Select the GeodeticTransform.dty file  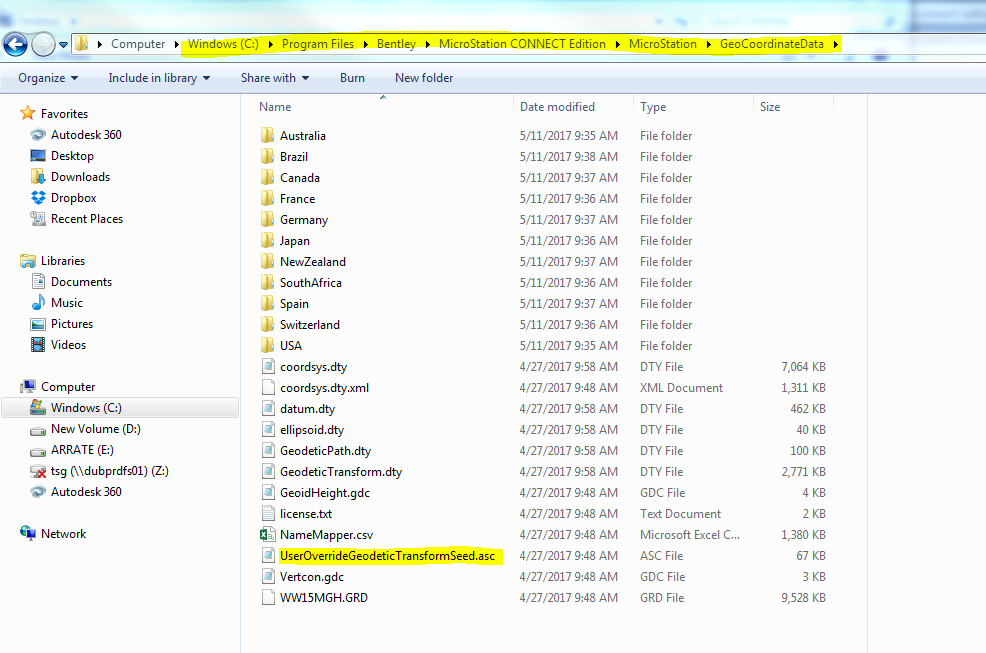(x=331, y=472)
